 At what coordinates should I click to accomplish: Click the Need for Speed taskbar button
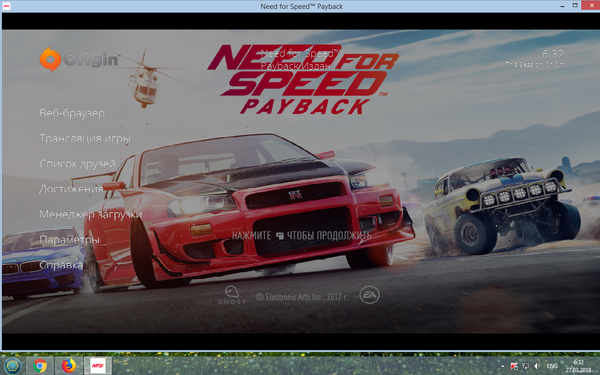[x=98, y=366]
